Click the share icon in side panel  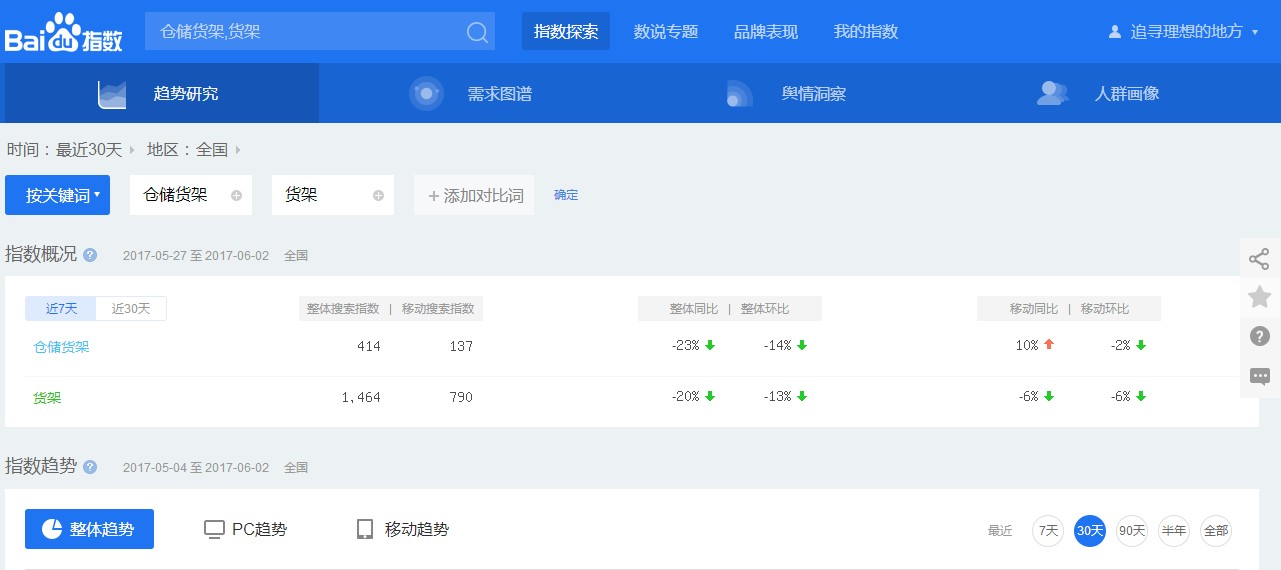[x=1260, y=259]
